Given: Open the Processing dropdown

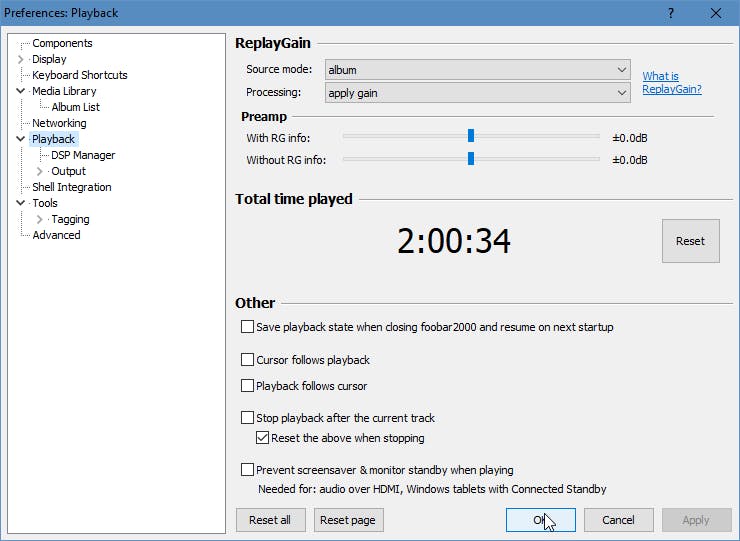Looking at the screenshot, I should [x=477, y=93].
